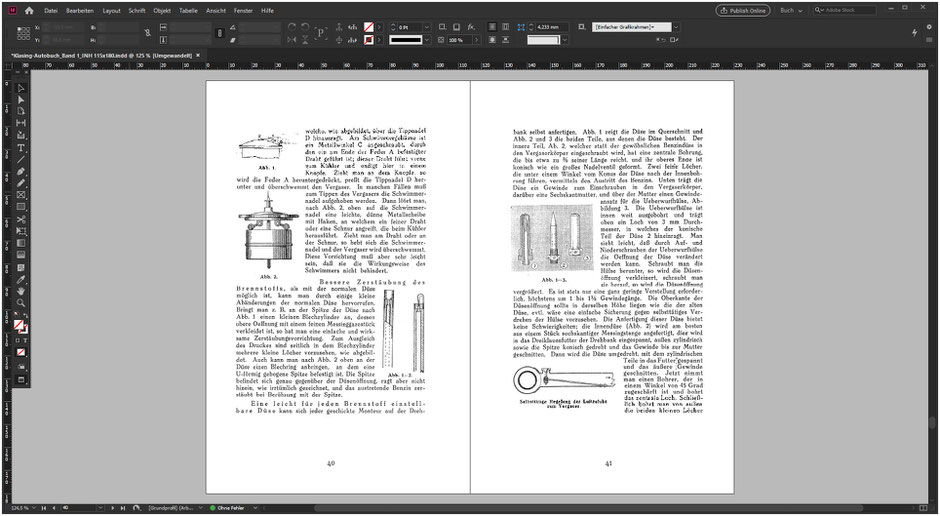Image resolution: width=940 pixels, height=516 pixels.
Task: Click the fill color swatch in control bar
Action: tap(369, 28)
